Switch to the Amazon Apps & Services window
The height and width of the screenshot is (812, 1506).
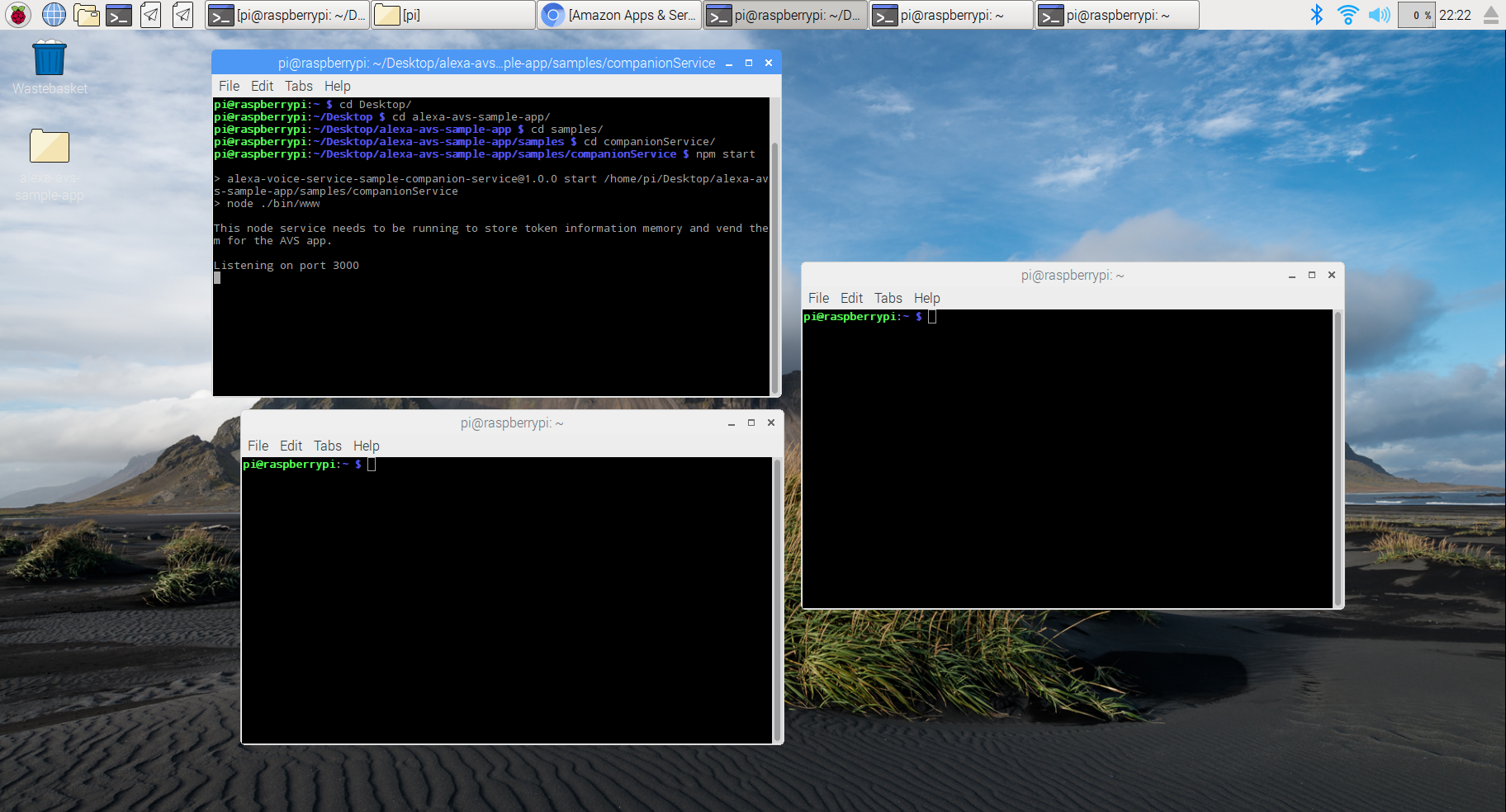619,14
